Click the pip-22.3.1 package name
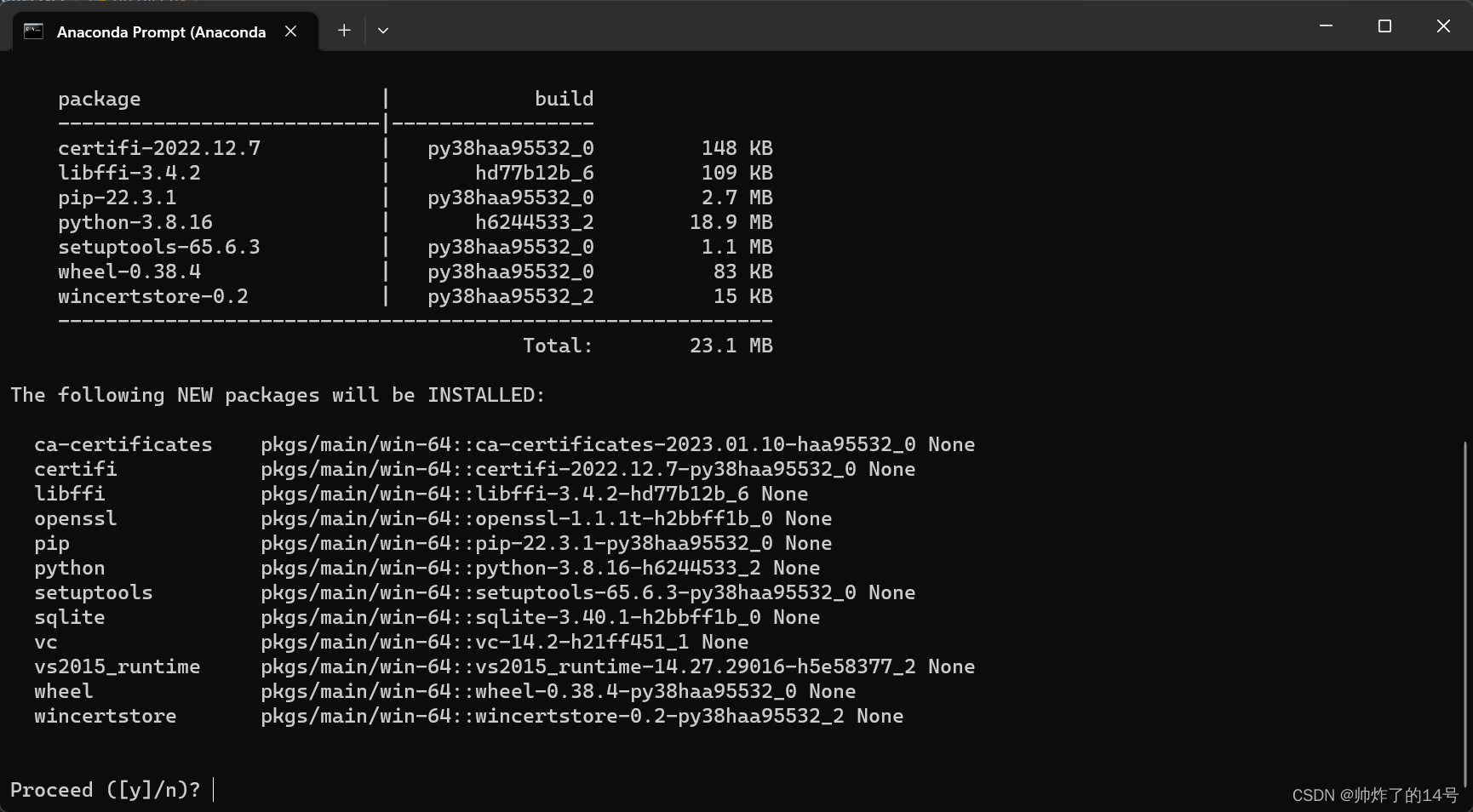Screen dimensions: 1473x812 [x=116, y=197]
